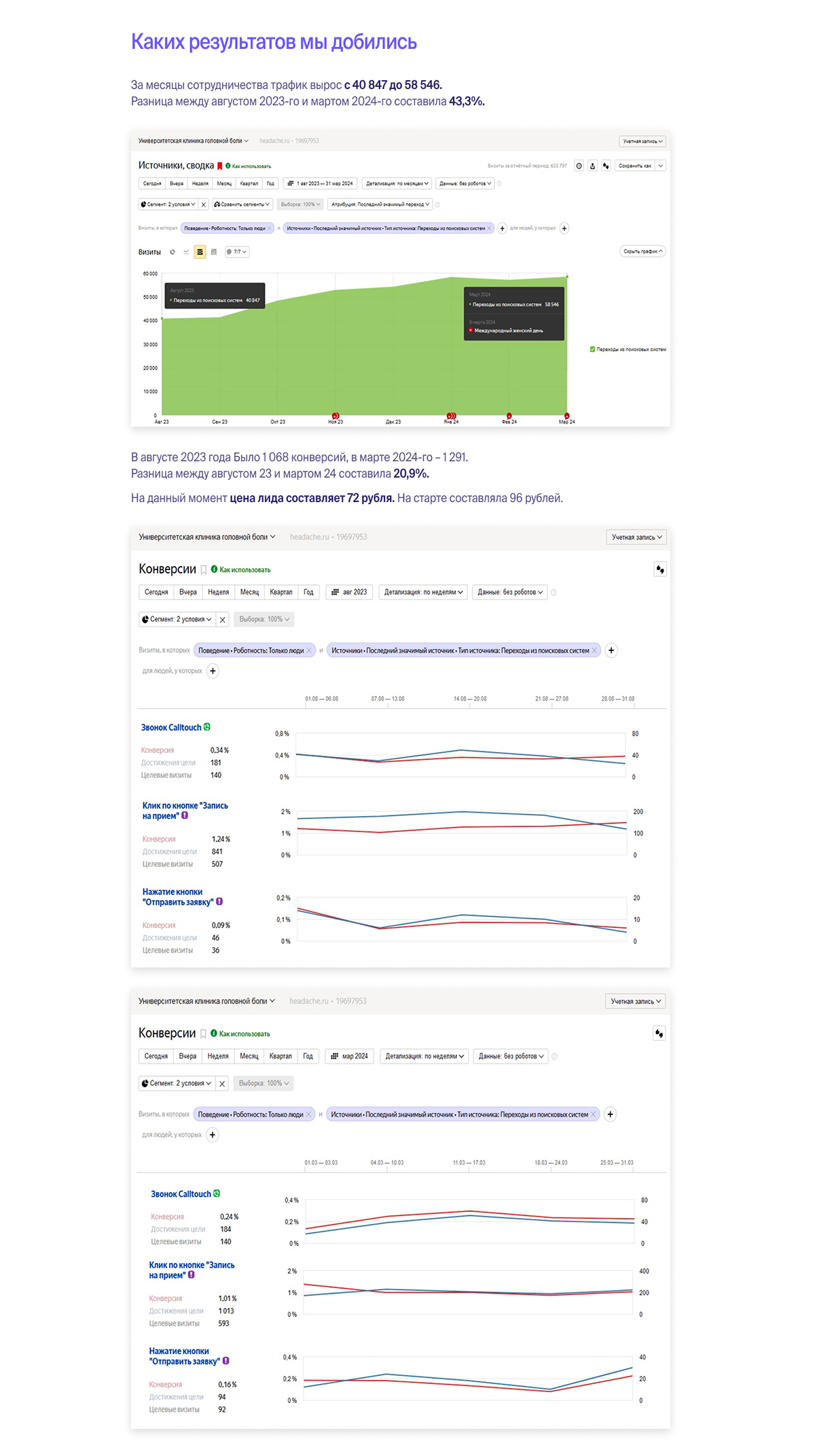
Task: Select Вчера period in мар 2024 Конверсии report
Action: 187,1057
